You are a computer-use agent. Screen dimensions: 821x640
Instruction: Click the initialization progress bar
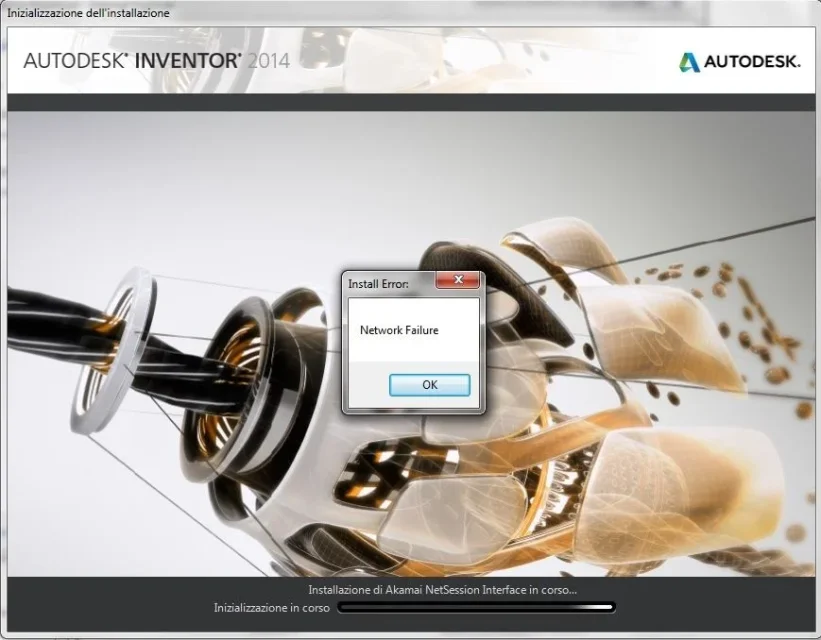click(x=476, y=608)
